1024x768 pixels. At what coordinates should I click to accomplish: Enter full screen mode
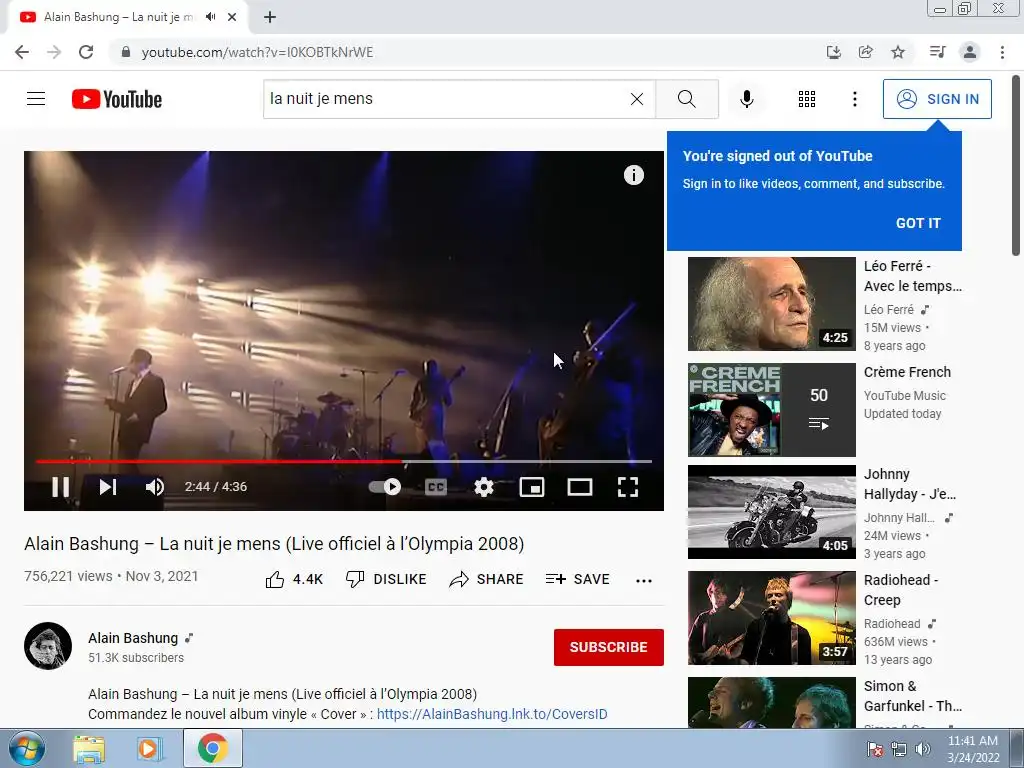point(628,487)
